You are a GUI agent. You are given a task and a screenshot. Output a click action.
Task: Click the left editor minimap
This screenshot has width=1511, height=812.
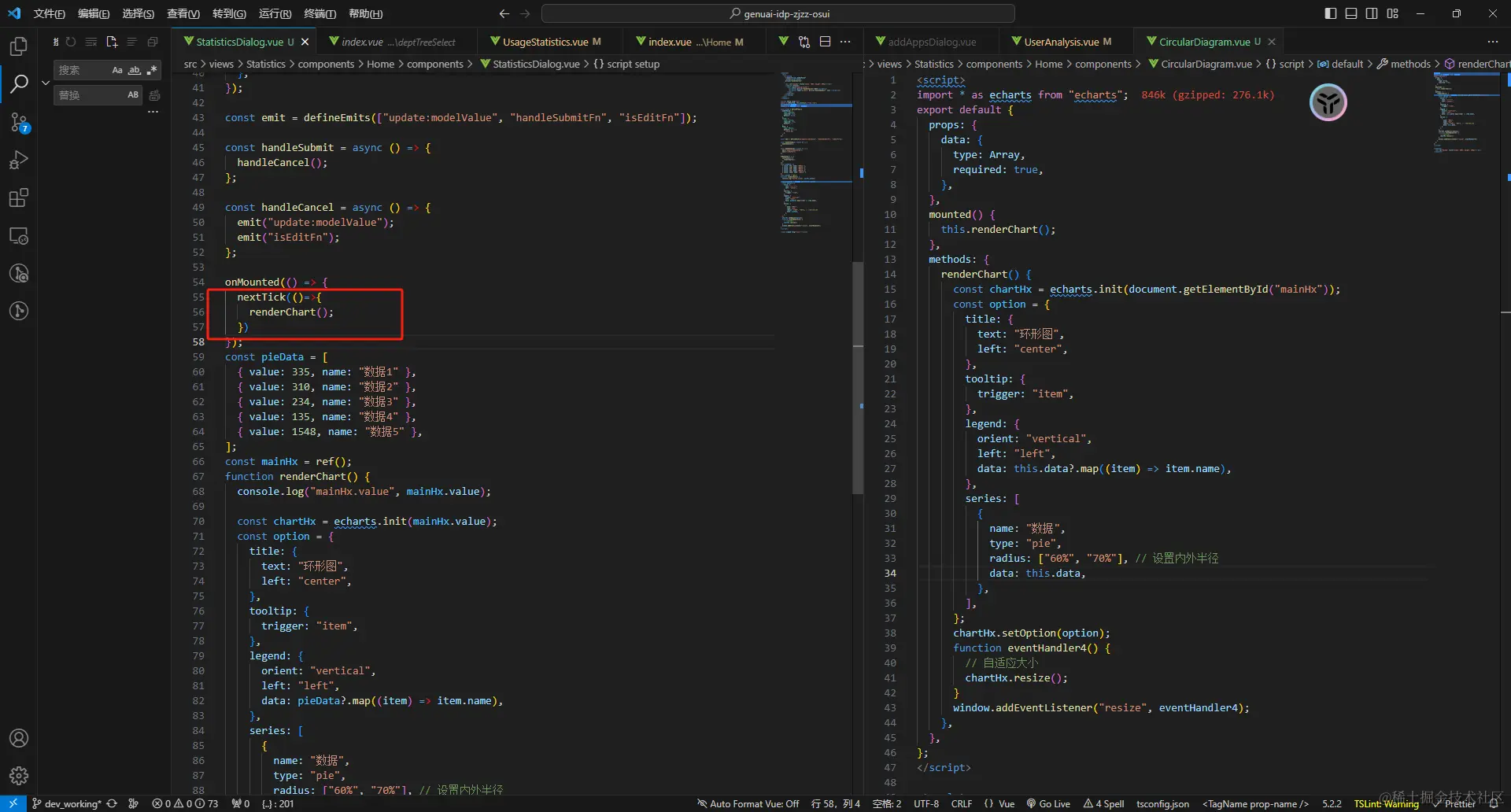pyautogui.click(x=815, y=153)
